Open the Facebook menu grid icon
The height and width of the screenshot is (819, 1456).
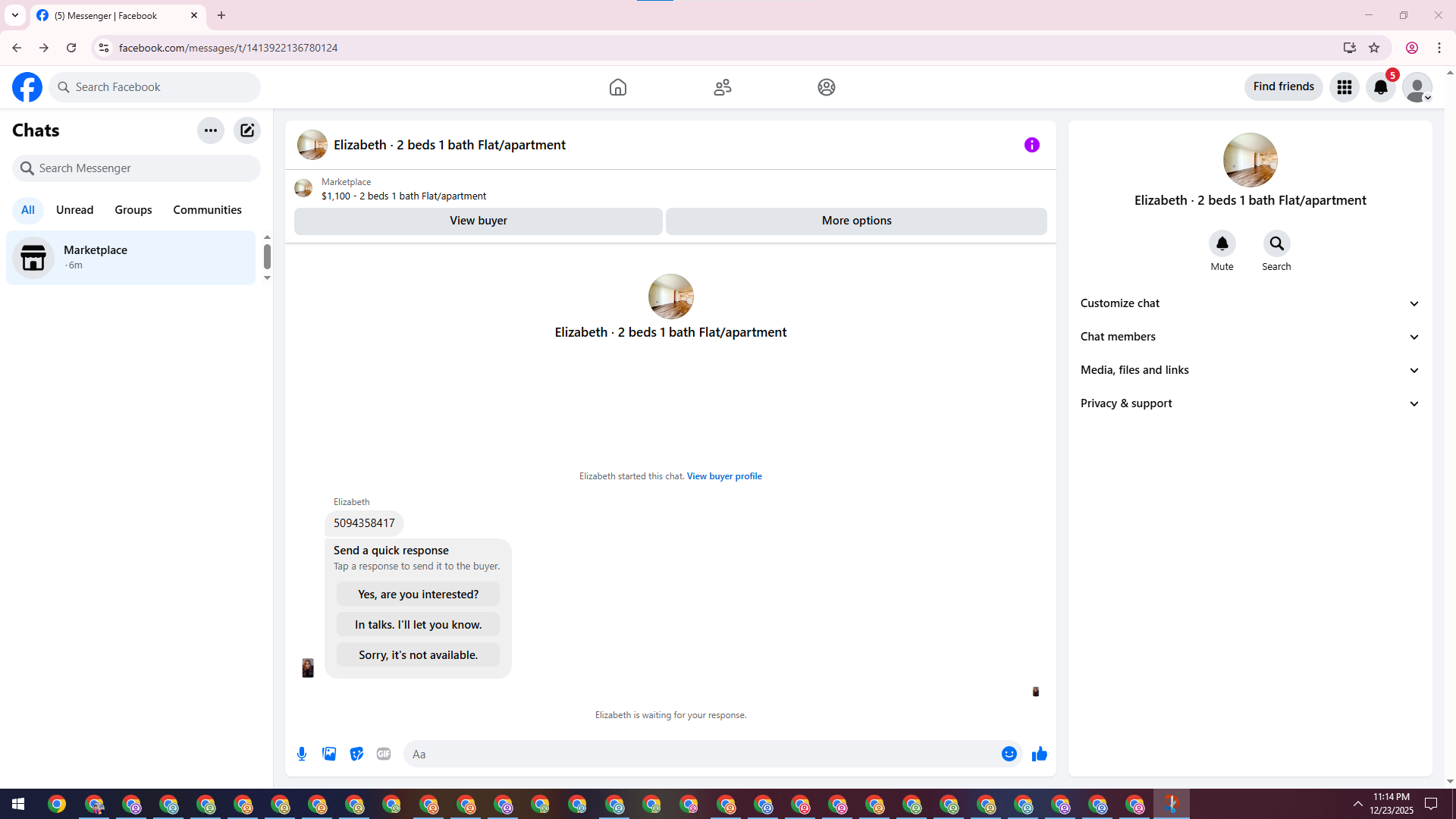coord(1345,87)
